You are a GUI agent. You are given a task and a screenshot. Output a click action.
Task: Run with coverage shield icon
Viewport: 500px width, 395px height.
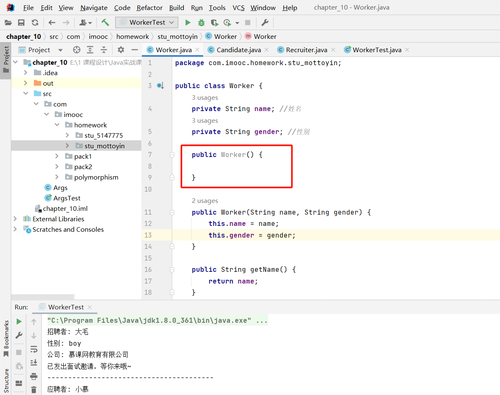point(215,23)
